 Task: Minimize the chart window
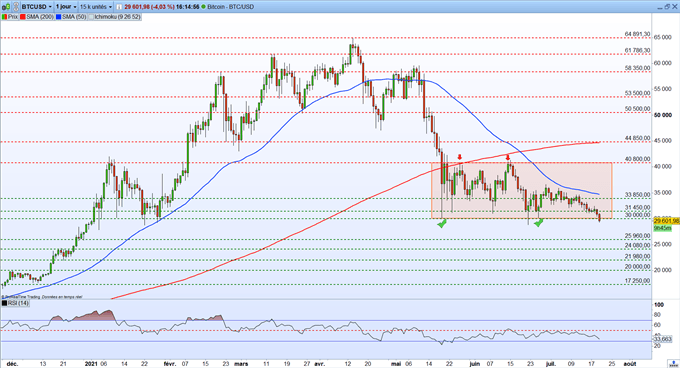point(660,8)
